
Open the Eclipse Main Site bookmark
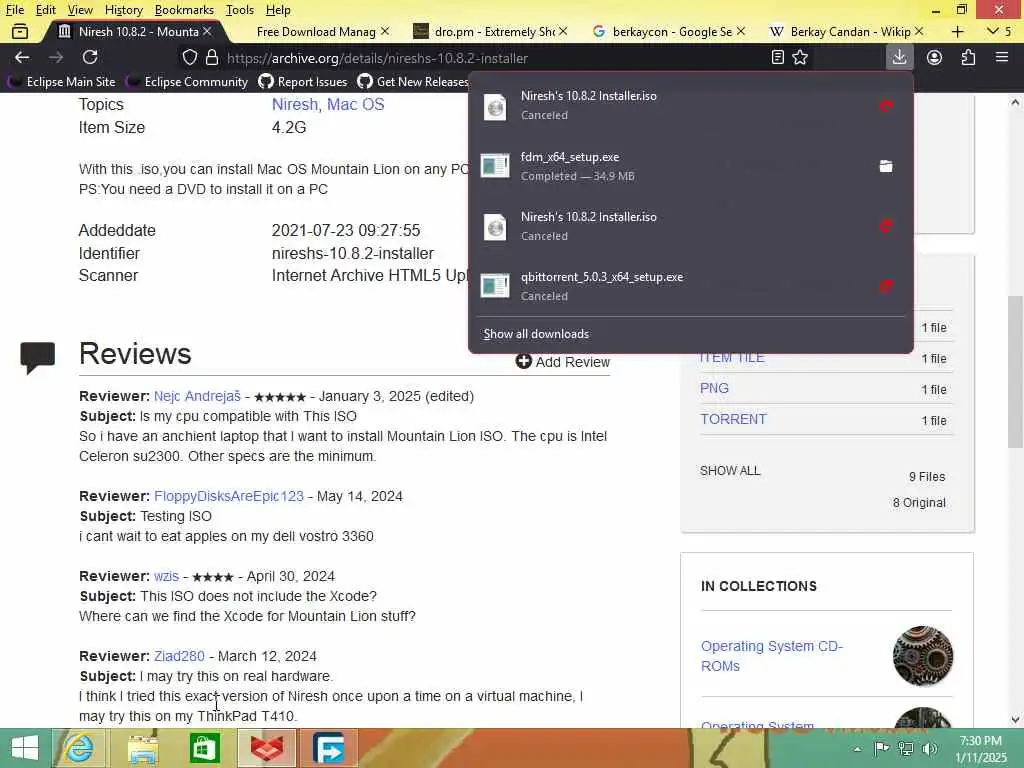63,82
